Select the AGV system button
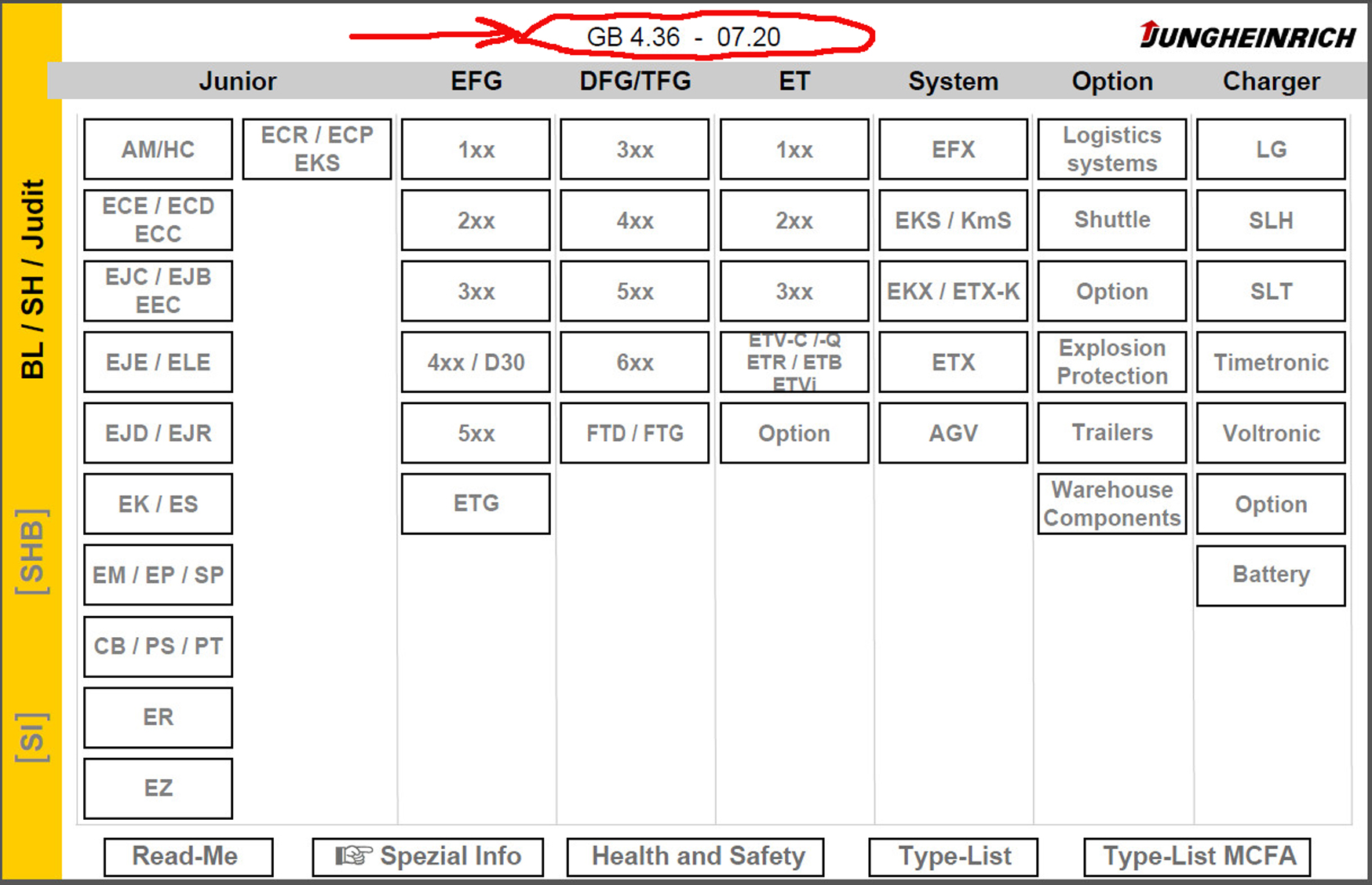 coord(953,433)
